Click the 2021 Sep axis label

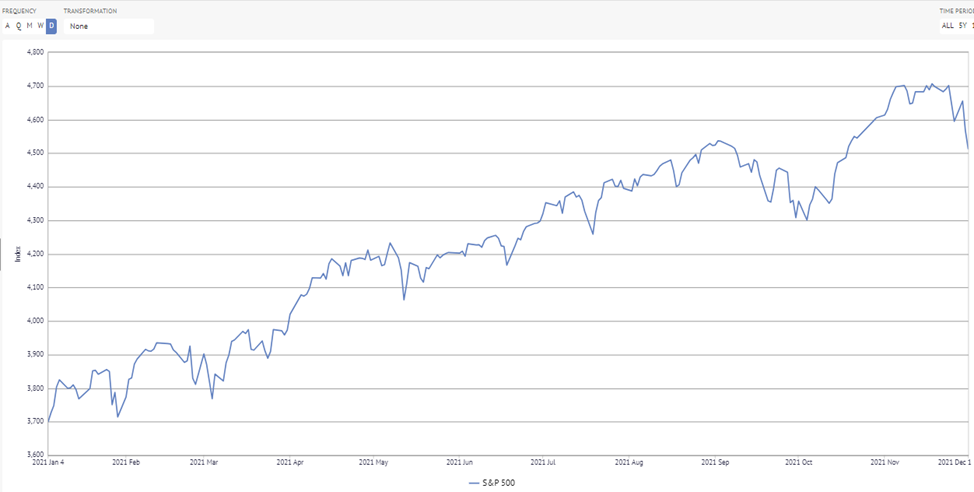pyautogui.click(x=715, y=463)
